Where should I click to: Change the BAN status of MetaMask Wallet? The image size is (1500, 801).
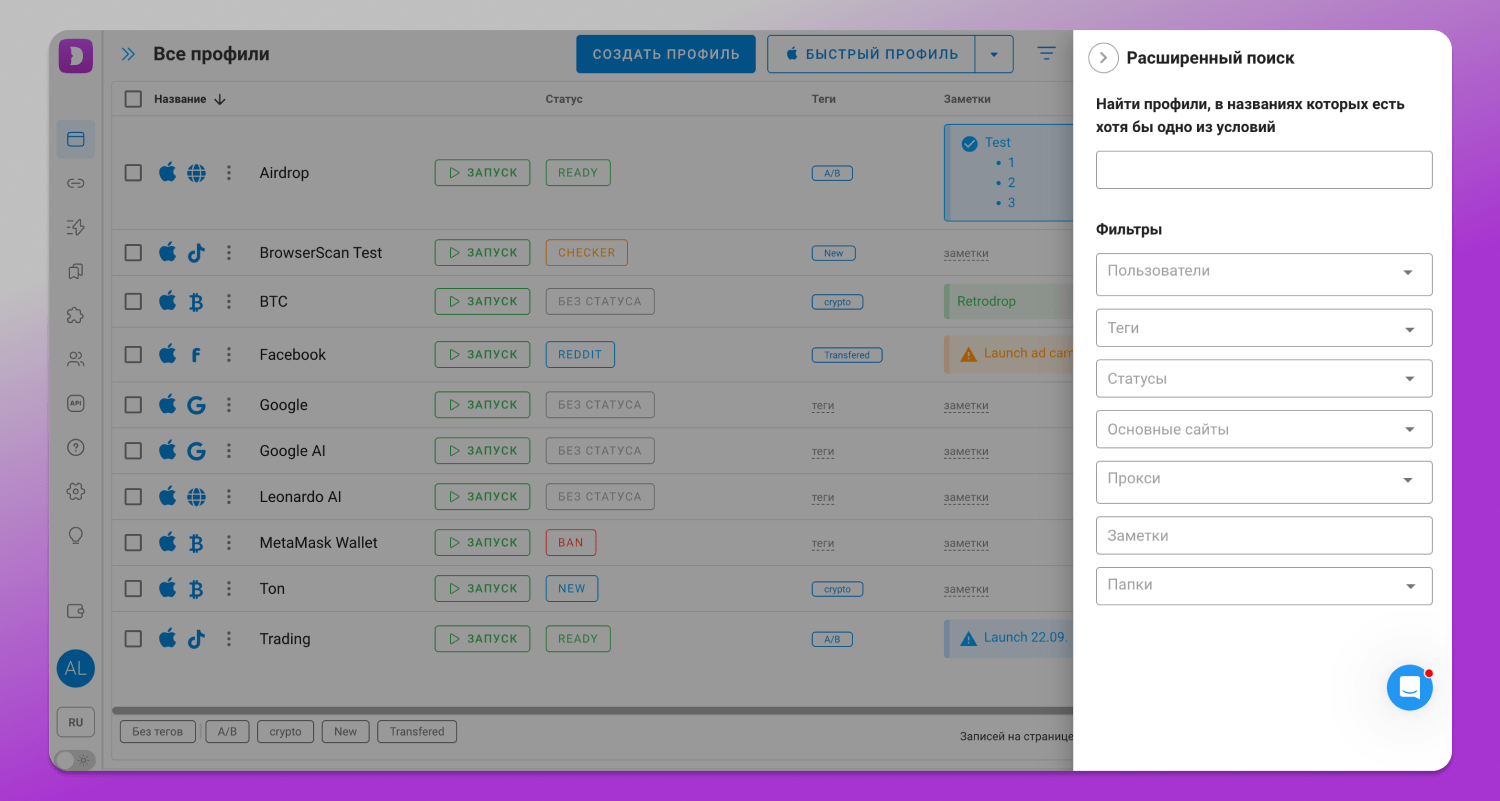click(570, 543)
